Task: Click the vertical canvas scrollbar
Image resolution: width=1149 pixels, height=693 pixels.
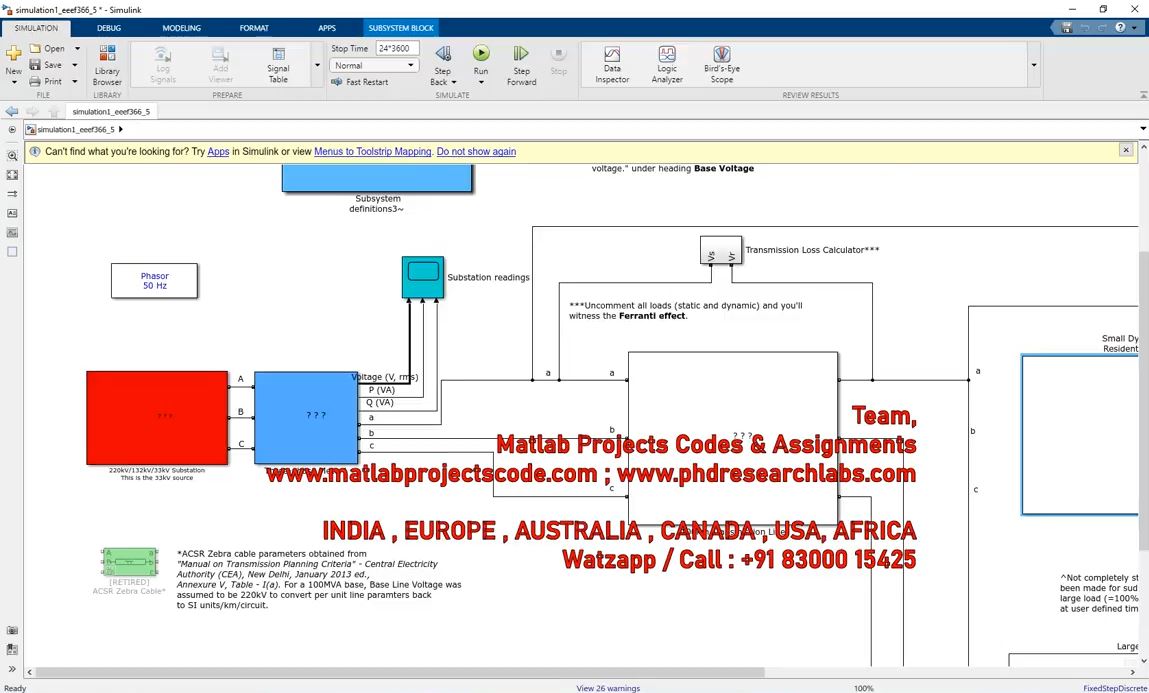Action: pyautogui.click(x=1144, y=402)
